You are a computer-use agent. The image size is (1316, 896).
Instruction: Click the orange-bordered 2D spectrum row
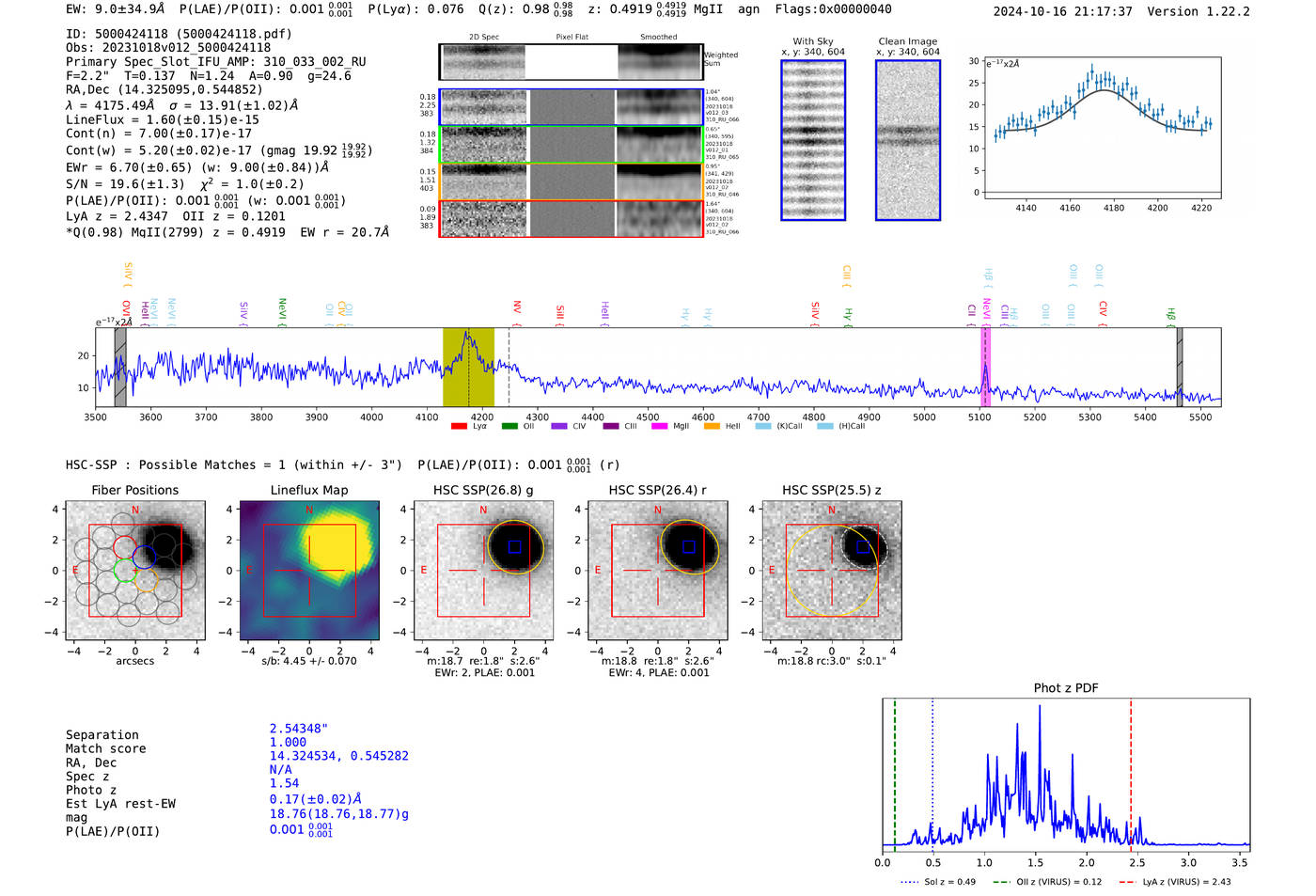coord(571,181)
